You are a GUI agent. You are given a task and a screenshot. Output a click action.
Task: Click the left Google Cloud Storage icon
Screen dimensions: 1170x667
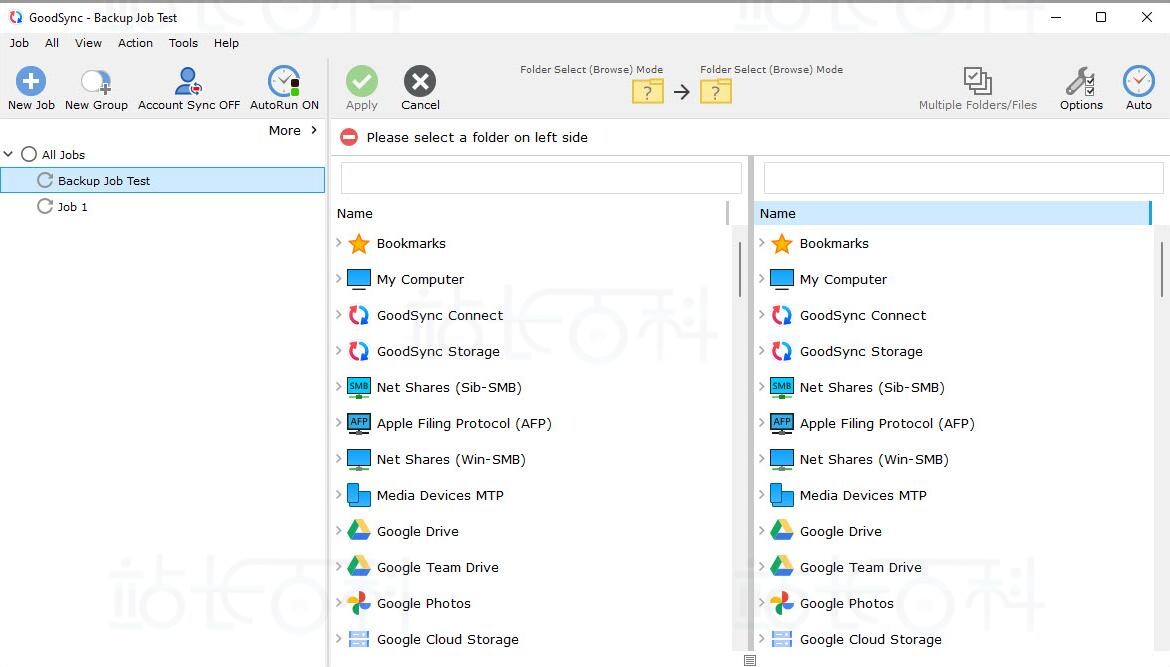point(359,639)
